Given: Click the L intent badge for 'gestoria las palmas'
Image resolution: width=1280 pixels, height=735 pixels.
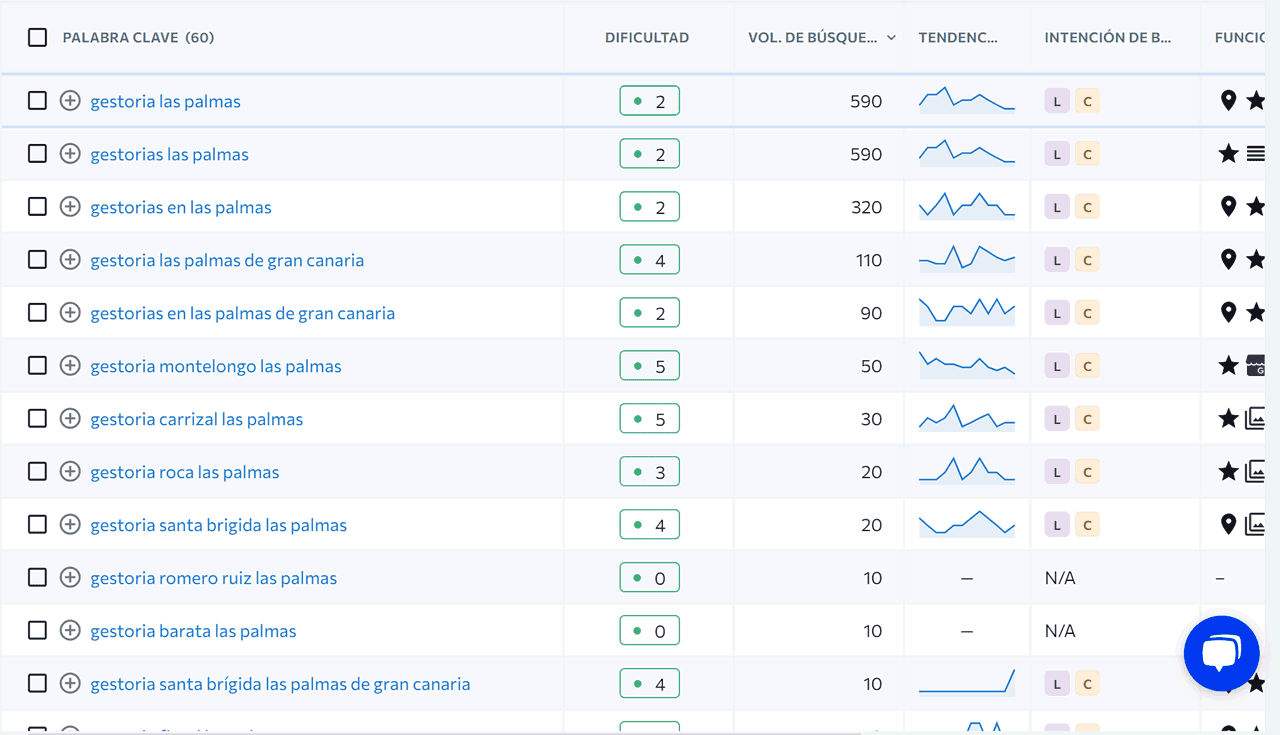Looking at the screenshot, I should [1057, 101].
